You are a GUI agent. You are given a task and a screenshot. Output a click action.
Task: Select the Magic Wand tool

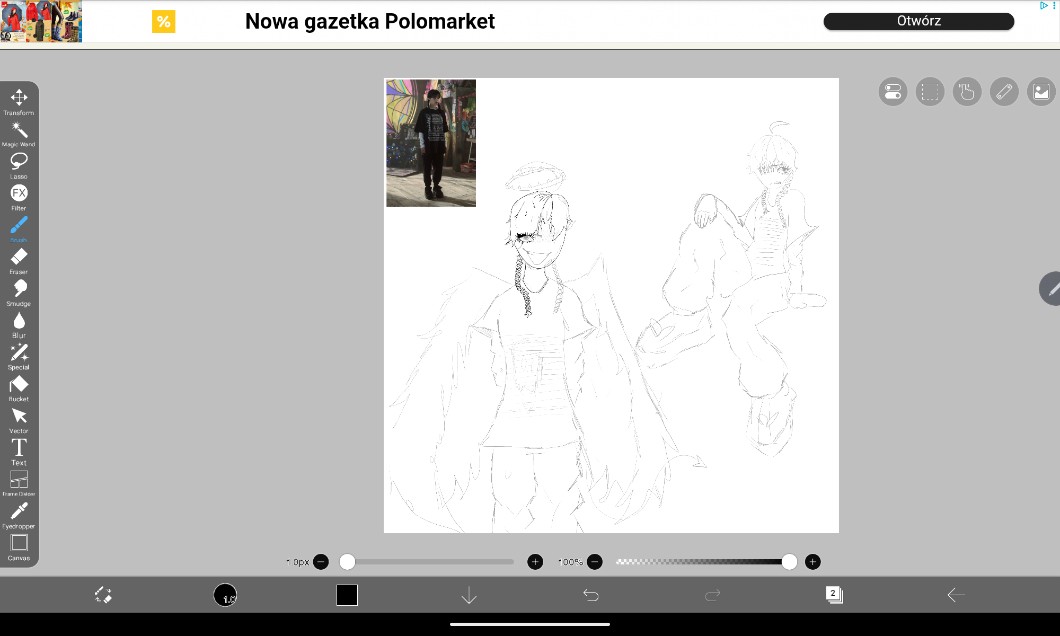click(x=19, y=130)
